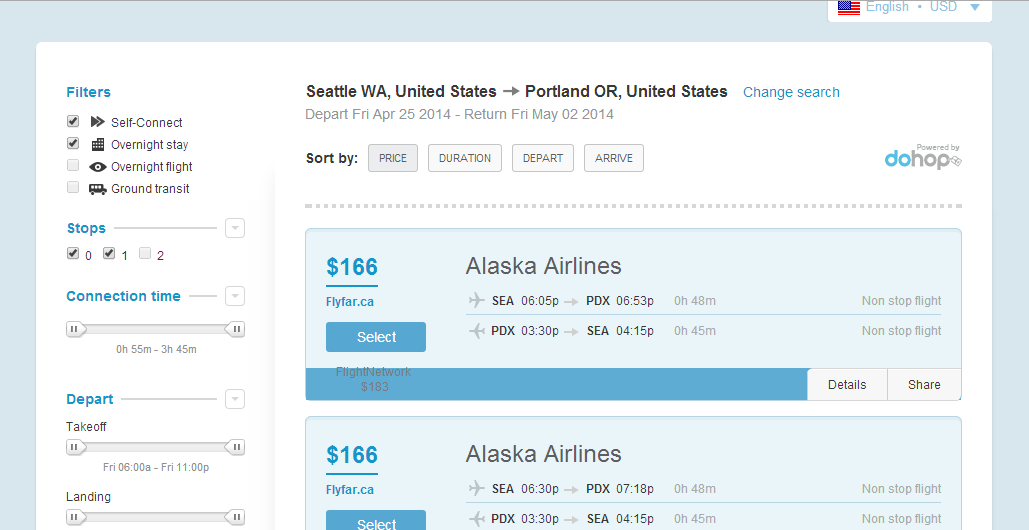Click the US flag icon

(849, 7)
